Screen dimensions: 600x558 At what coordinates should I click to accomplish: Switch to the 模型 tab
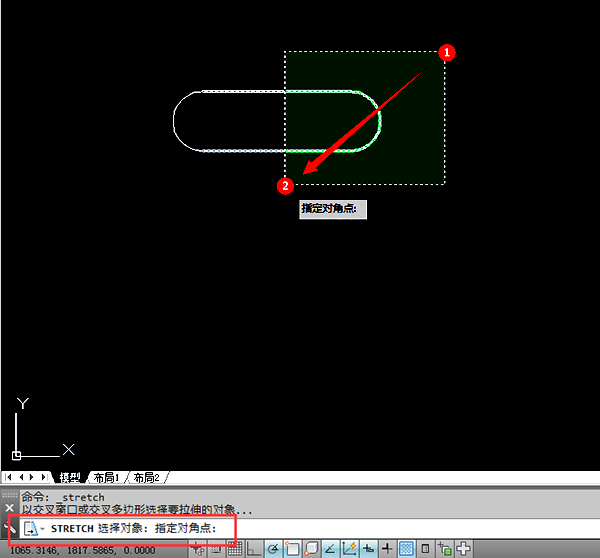click(69, 478)
